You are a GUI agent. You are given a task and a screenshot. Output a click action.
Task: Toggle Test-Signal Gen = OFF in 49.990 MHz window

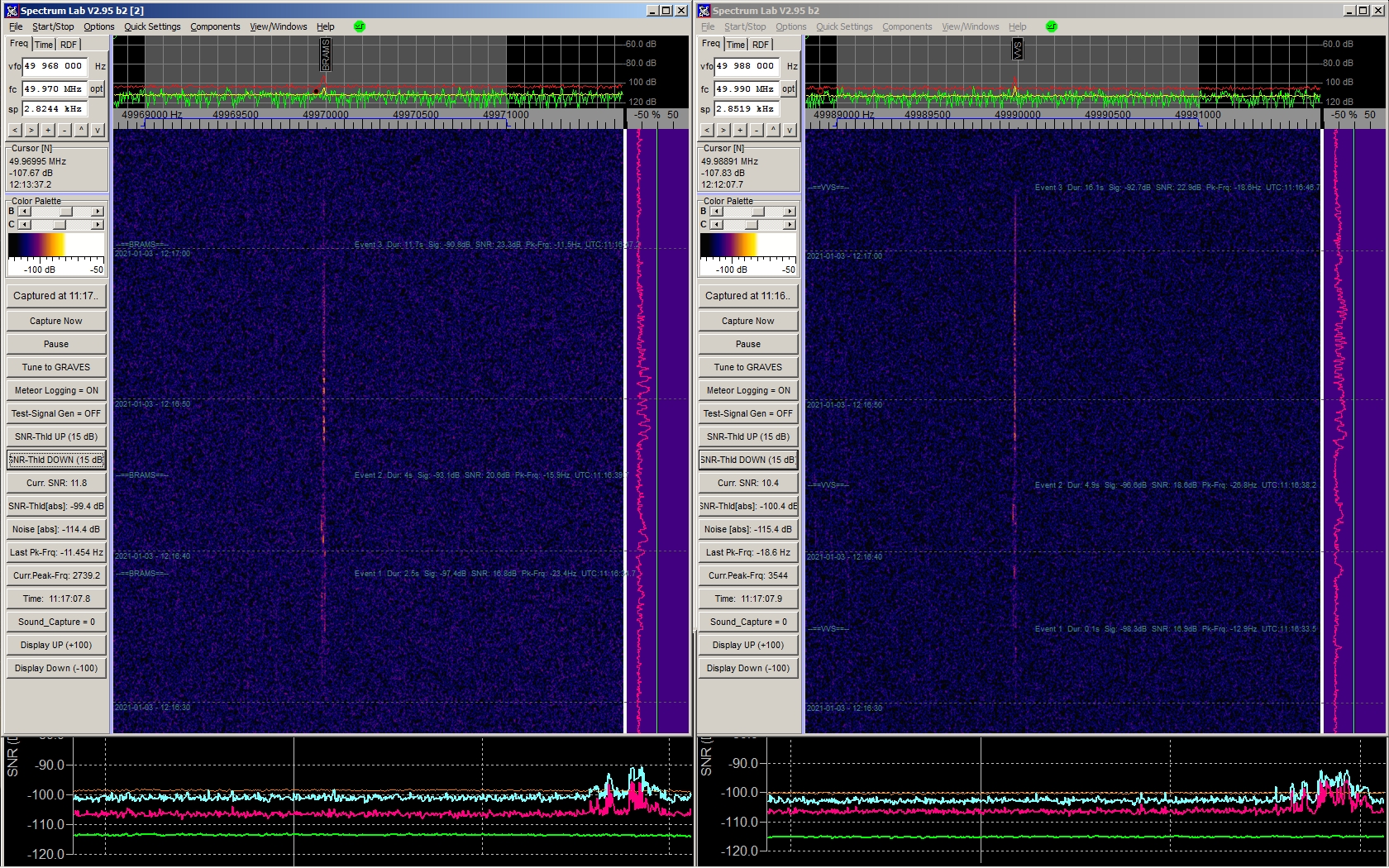[x=748, y=413]
